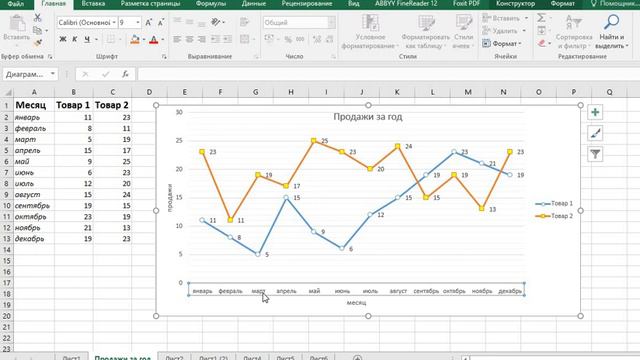
Task: Open the Буфер обмена dialog launcher
Action: (x=50, y=57)
